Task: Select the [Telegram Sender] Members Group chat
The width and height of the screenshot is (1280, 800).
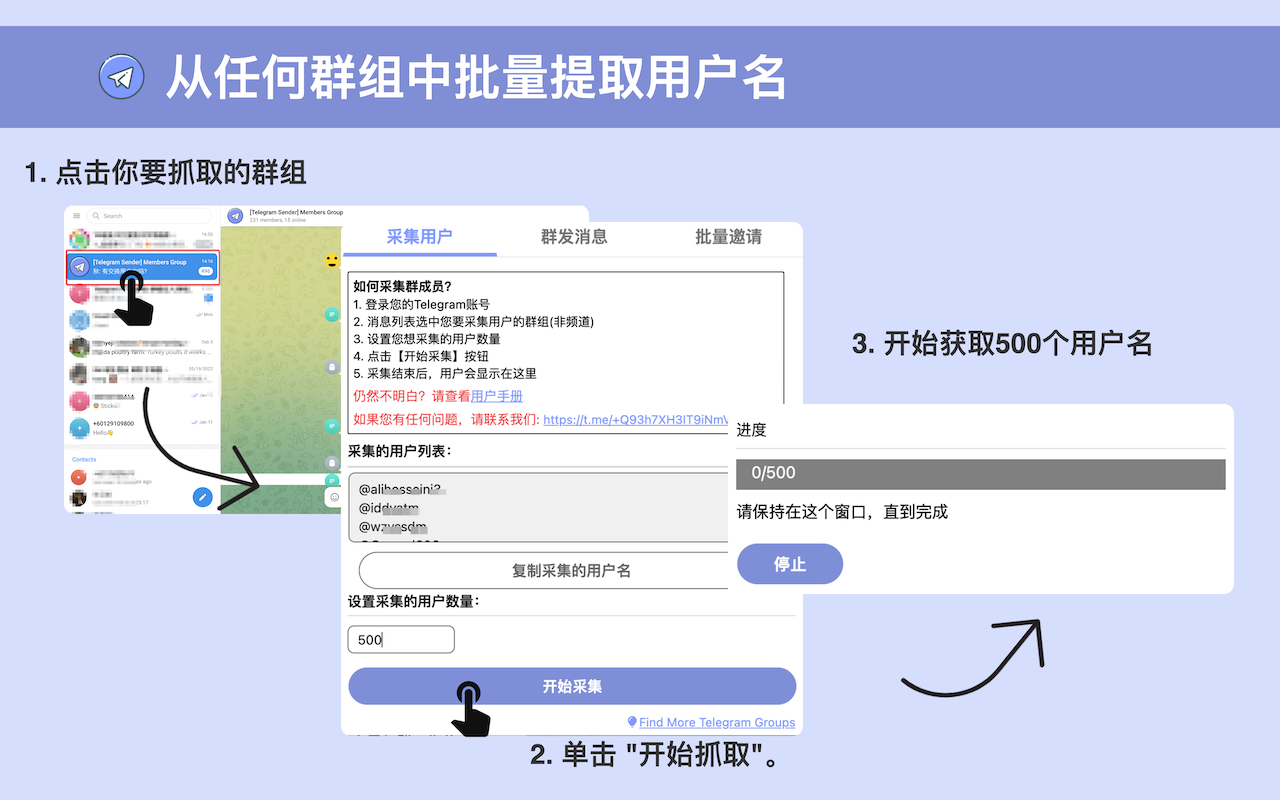Action: 143,267
